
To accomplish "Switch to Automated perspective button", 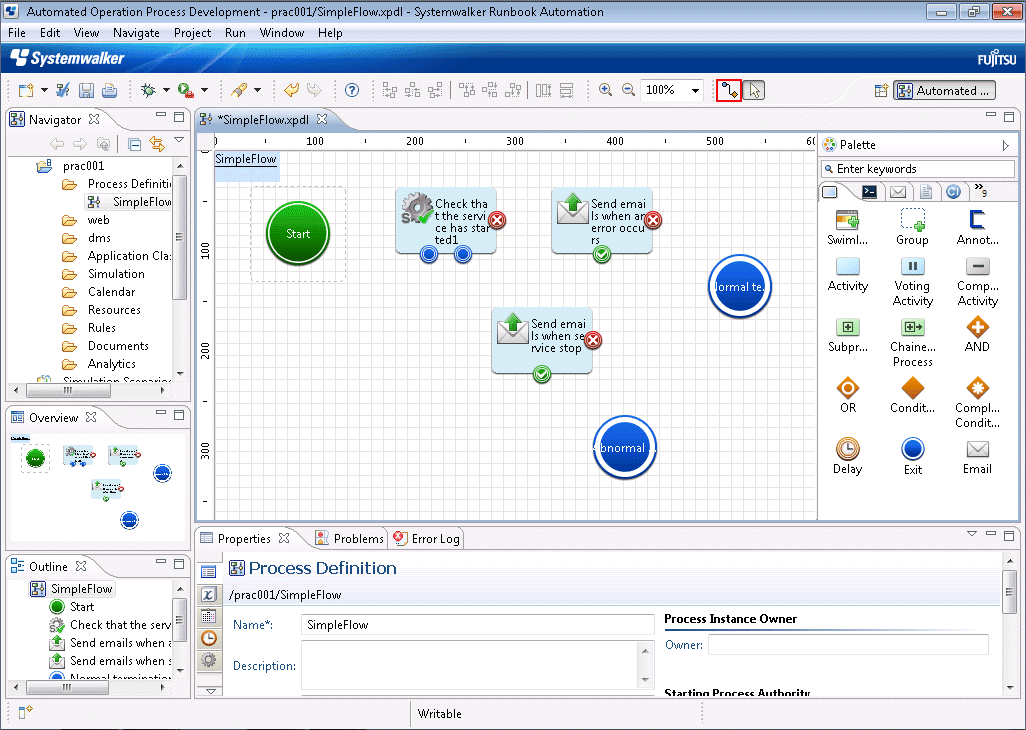I will (944, 91).
